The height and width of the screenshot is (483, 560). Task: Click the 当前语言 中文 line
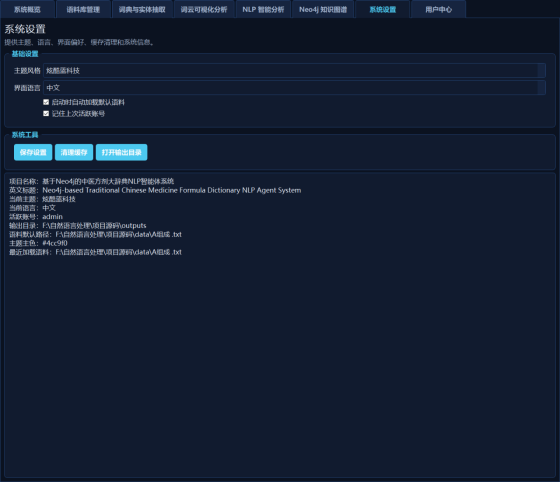[x=32, y=208]
